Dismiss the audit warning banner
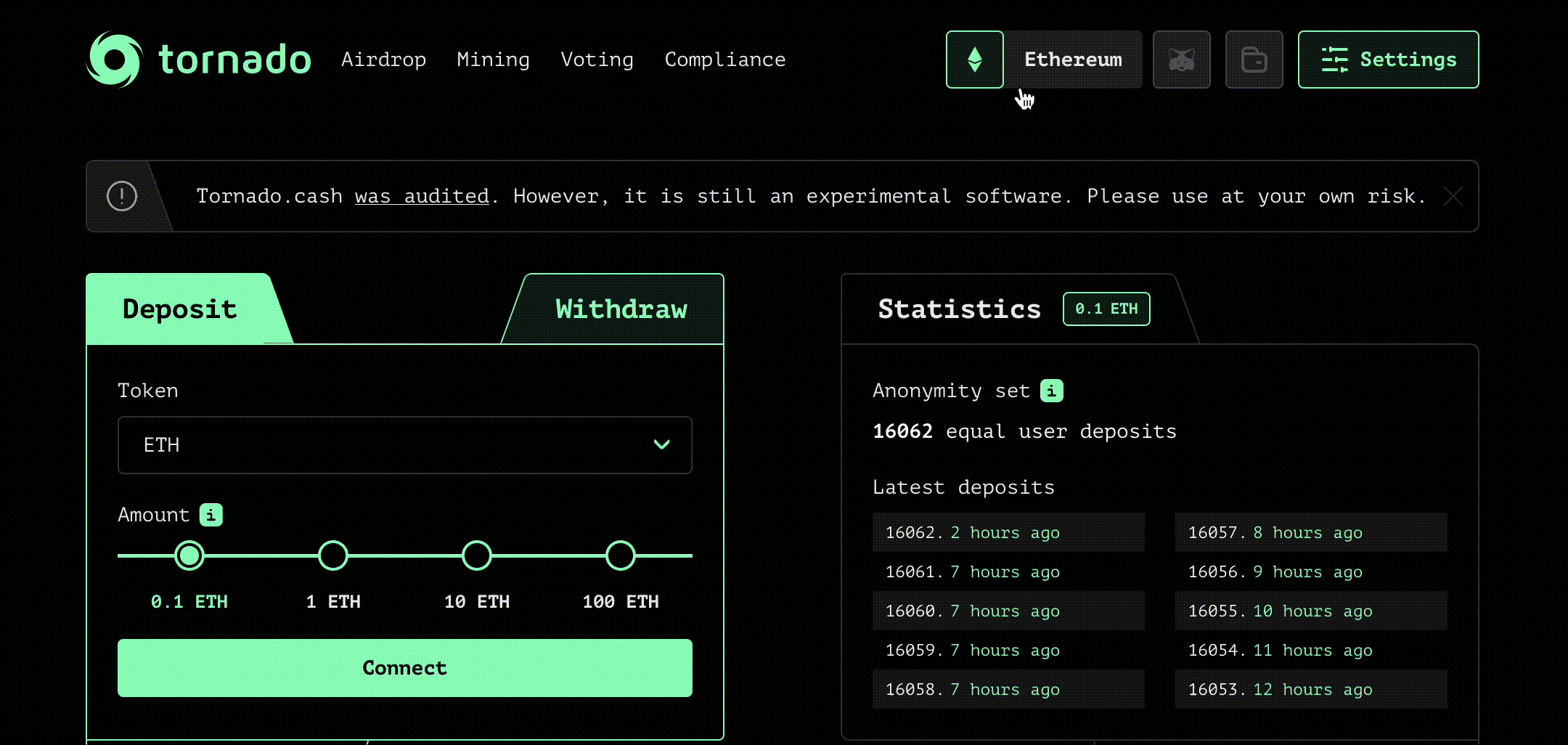This screenshot has height=745, width=1568. (x=1453, y=196)
